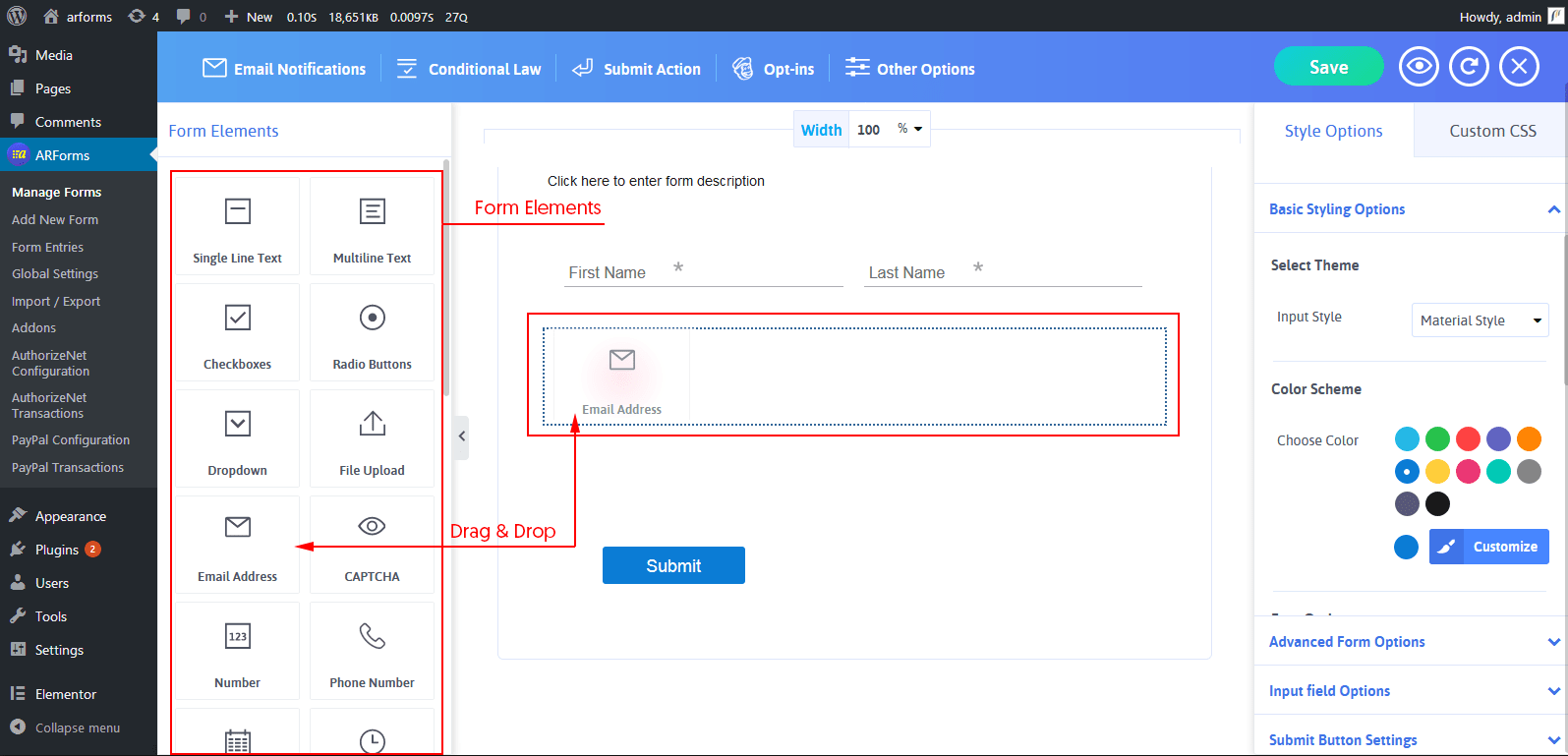This screenshot has width=1568, height=756.
Task: Click the Customize color button
Action: click(1488, 547)
